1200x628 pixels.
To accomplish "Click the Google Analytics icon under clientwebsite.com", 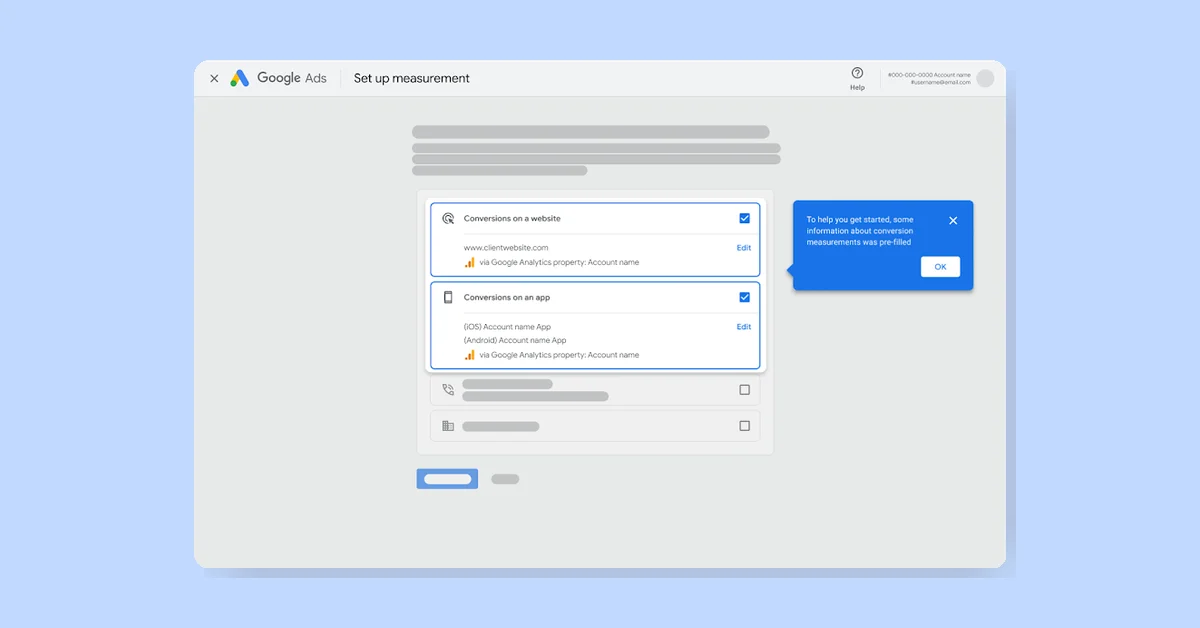I will (x=470, y=262).
